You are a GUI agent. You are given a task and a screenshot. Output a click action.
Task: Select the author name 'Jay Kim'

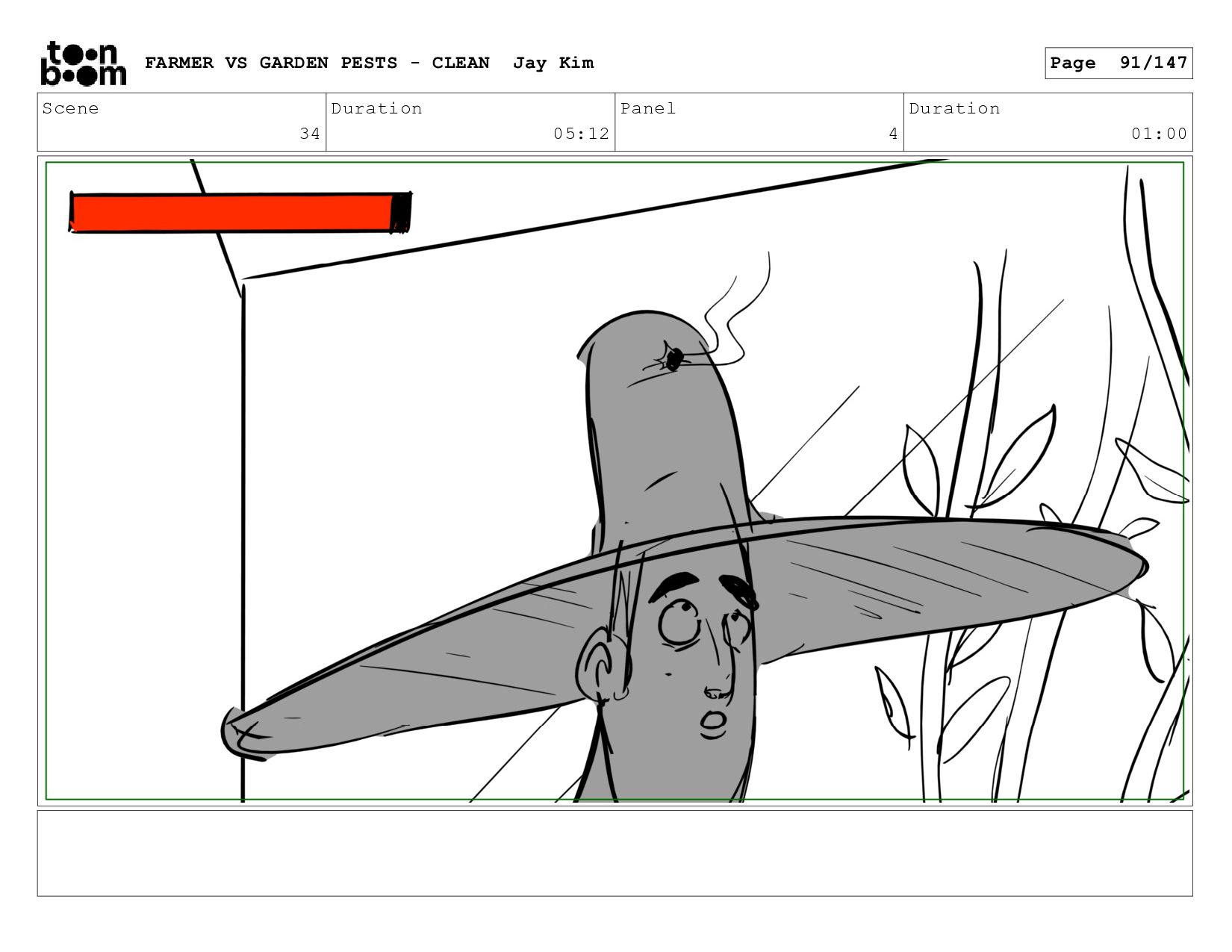[553, 63]
